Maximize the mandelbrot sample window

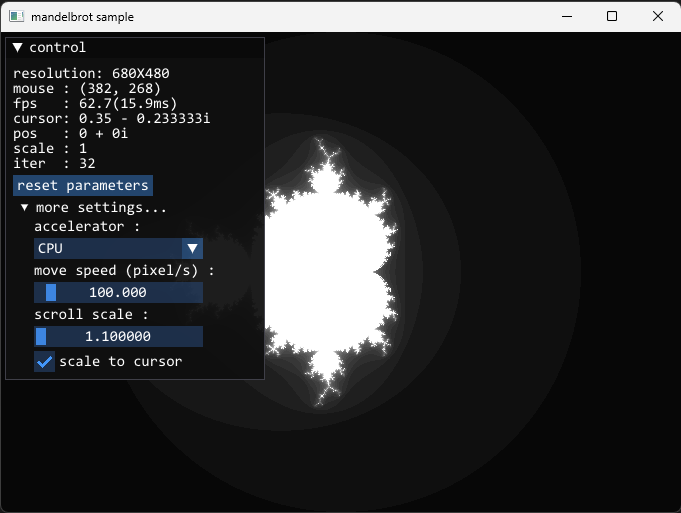[x=612, y=16]
